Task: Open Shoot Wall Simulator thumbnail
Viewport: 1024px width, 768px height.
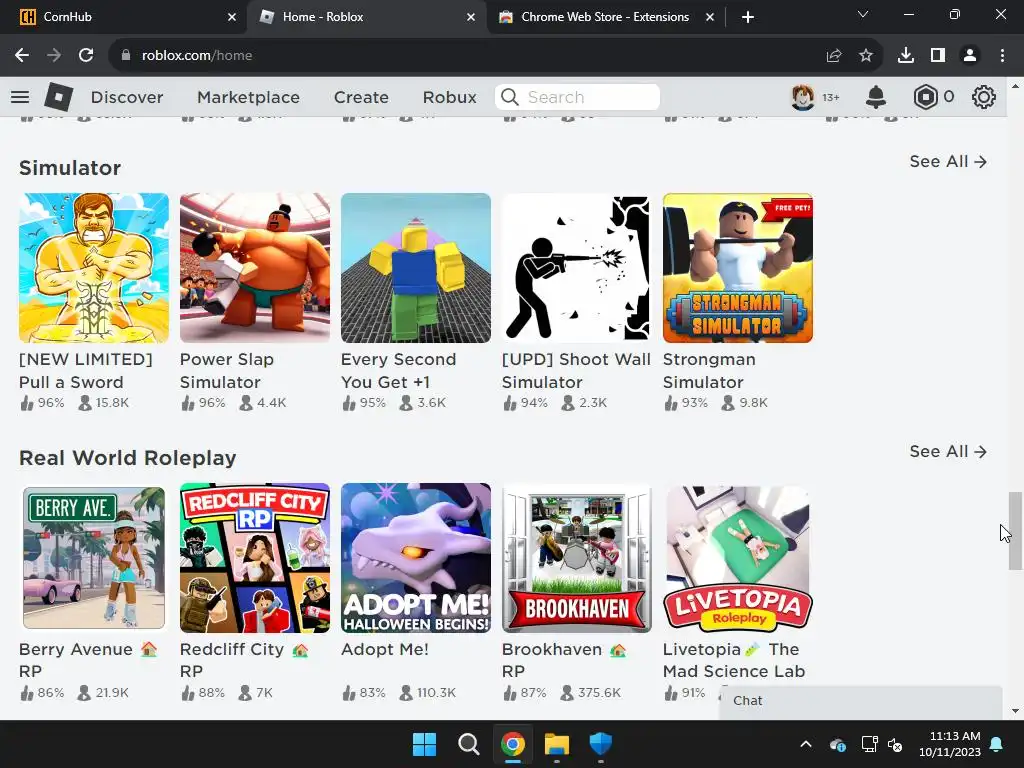Action: [577, 268]
